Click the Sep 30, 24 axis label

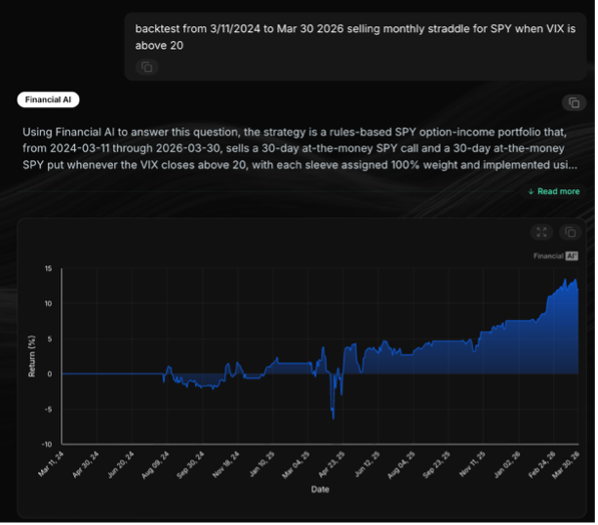pos(191,464)
